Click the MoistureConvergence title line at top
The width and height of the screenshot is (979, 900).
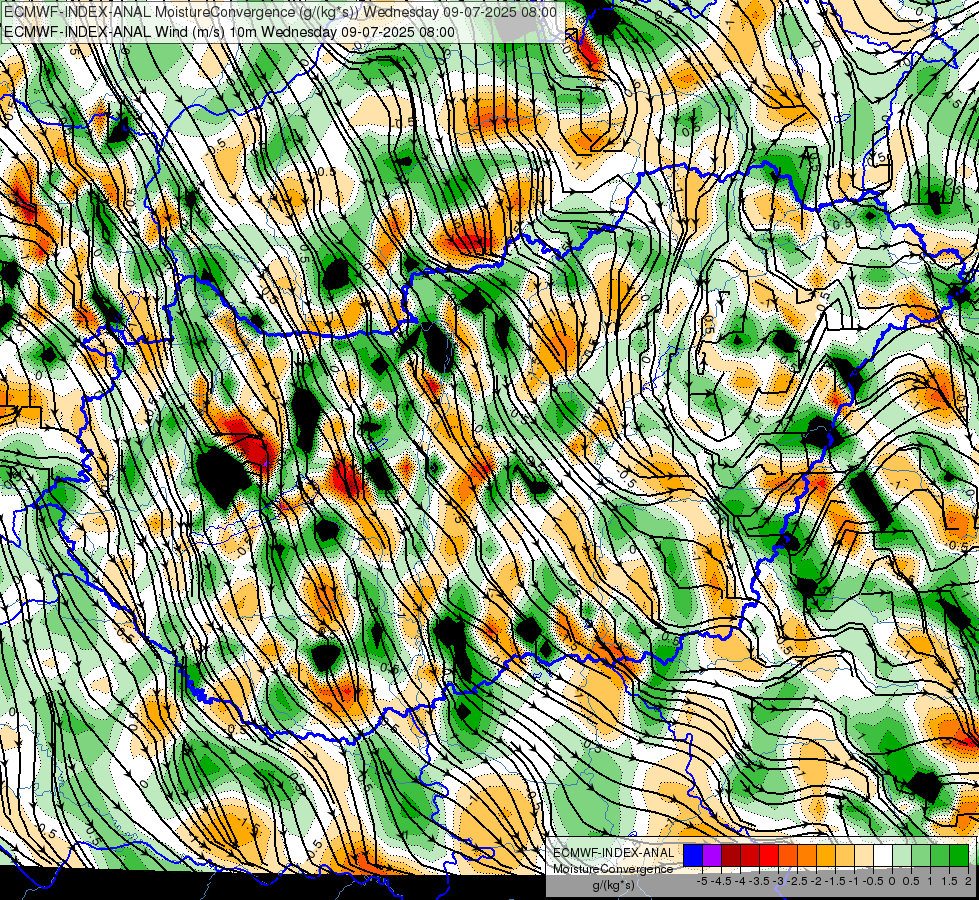[x=280, y=12]
